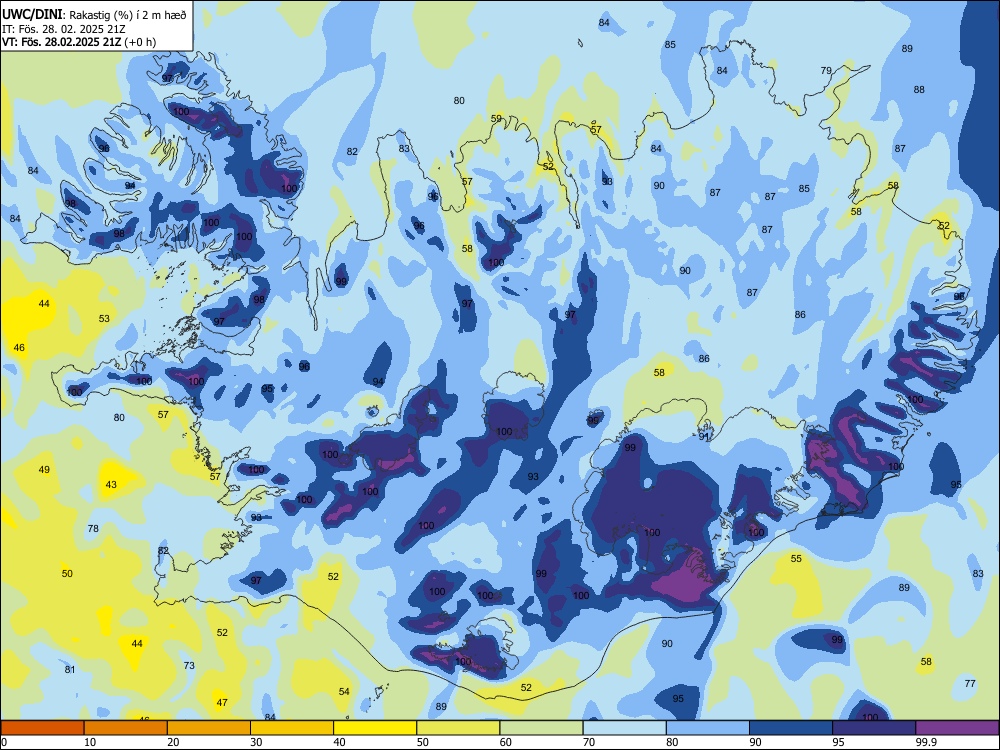The width and height of the screenshot is (1000, 750).
Task: Click the humidity value '78' on the map
Action: (x=93, y=529)
